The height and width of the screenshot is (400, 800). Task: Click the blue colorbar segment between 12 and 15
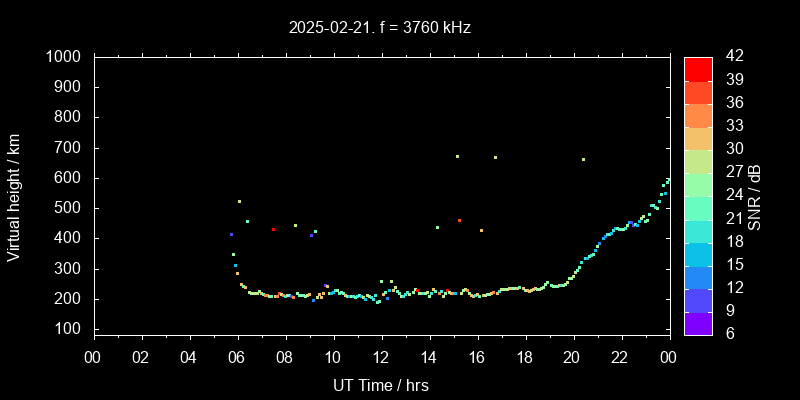coord(698,275)
